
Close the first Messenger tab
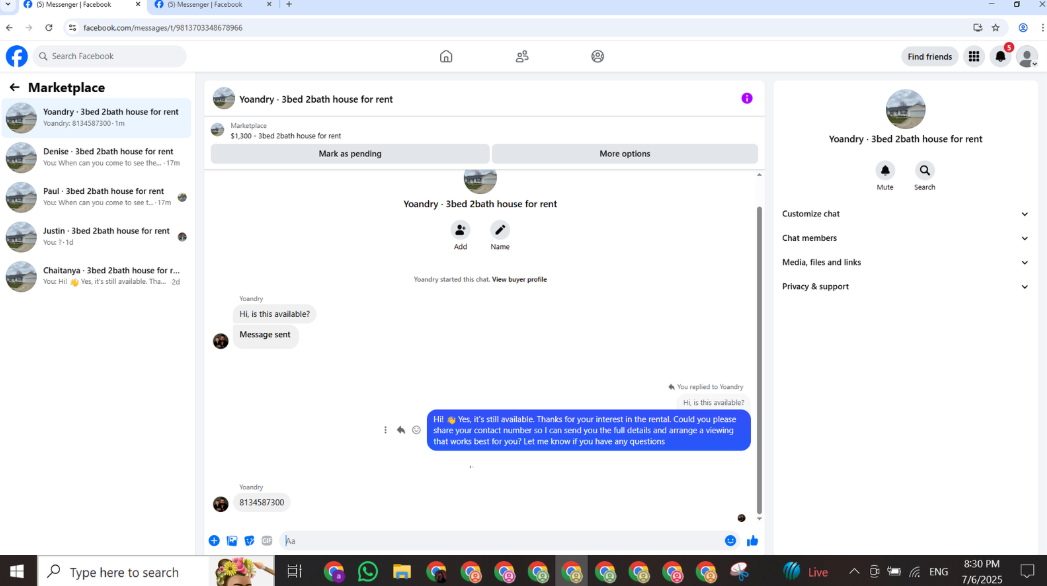click(x=138, y=5)
